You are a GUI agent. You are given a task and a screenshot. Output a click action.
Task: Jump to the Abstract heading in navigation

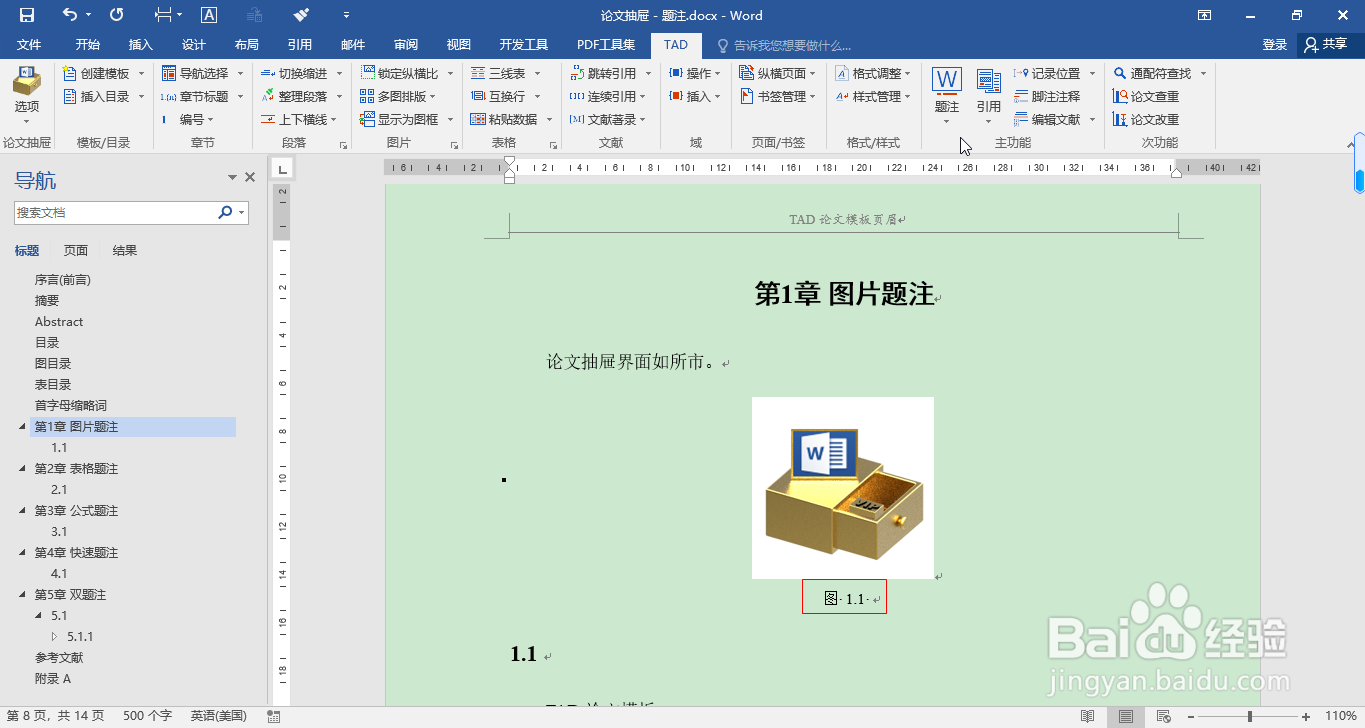pos(59,322)
